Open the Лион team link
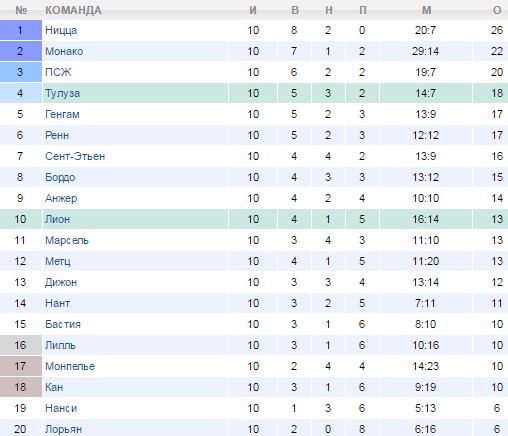 coord(57,219)
